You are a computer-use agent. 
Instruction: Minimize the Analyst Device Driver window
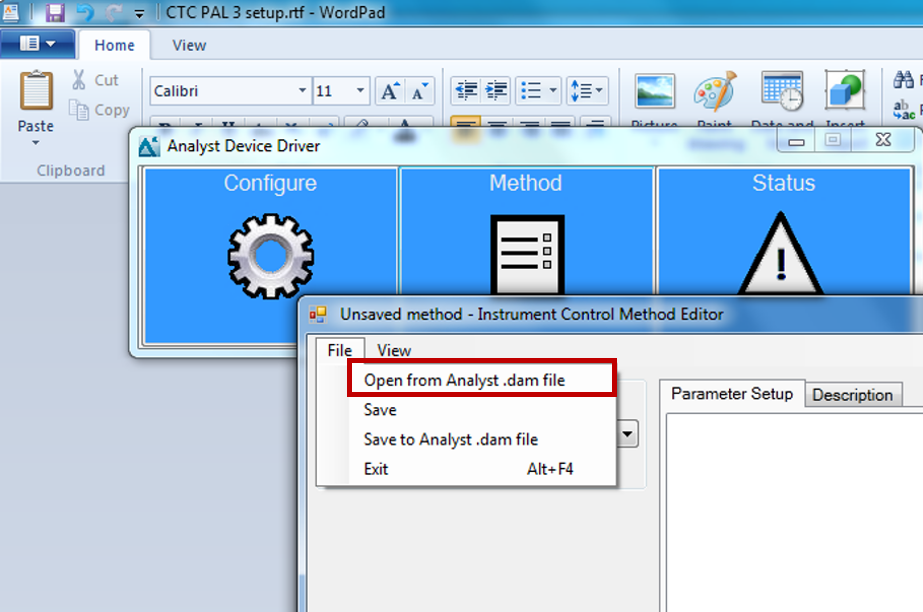tap(796, 141)
